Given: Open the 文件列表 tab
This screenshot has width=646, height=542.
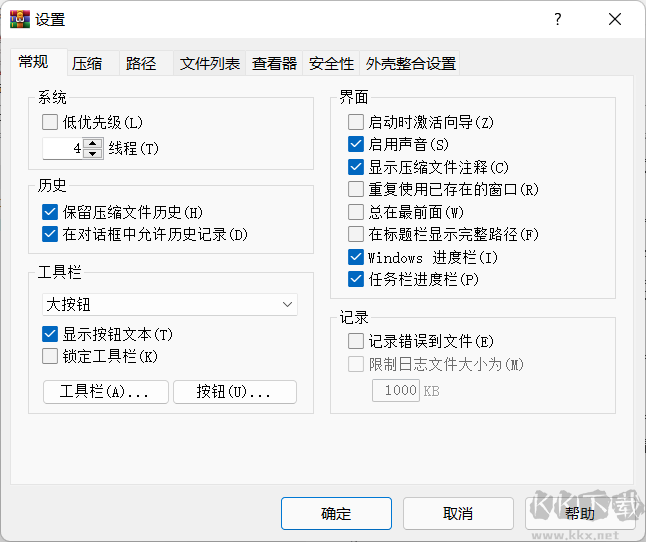Looking at the screenshot, I should (x=210, y=64).
